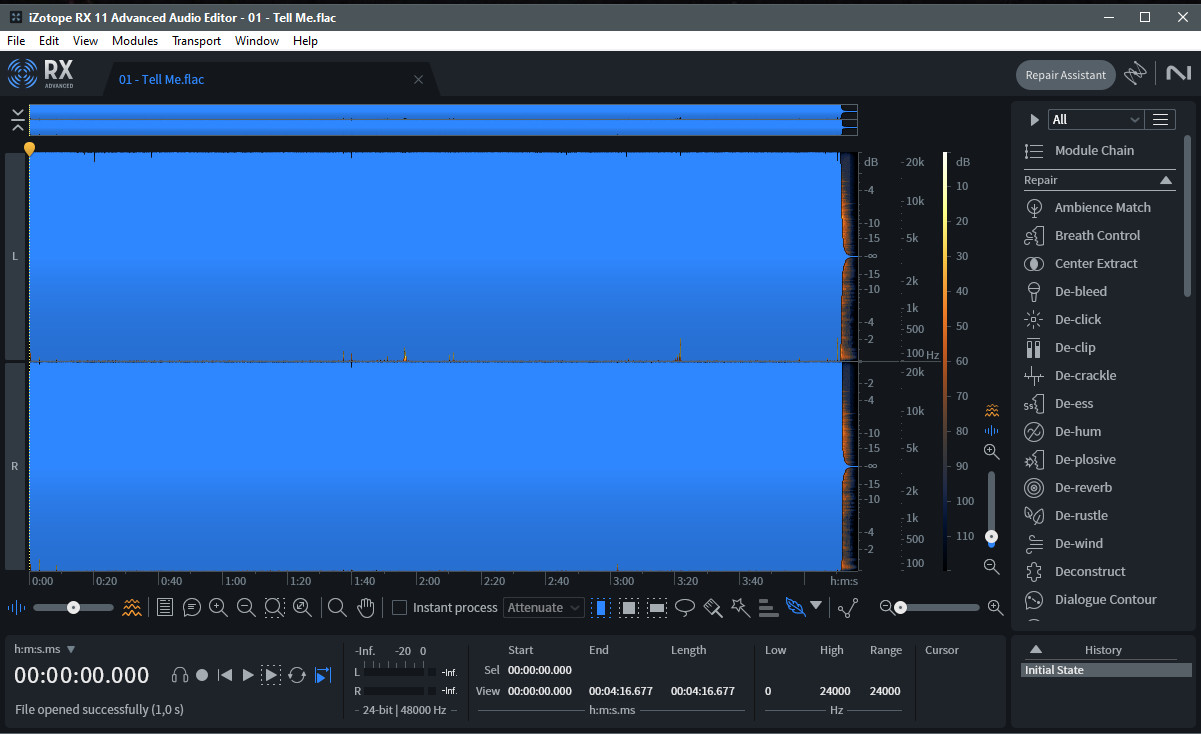Start recording with the record button
The image size is (1201, 734).
pyautogui.click(x=202, y=675)
